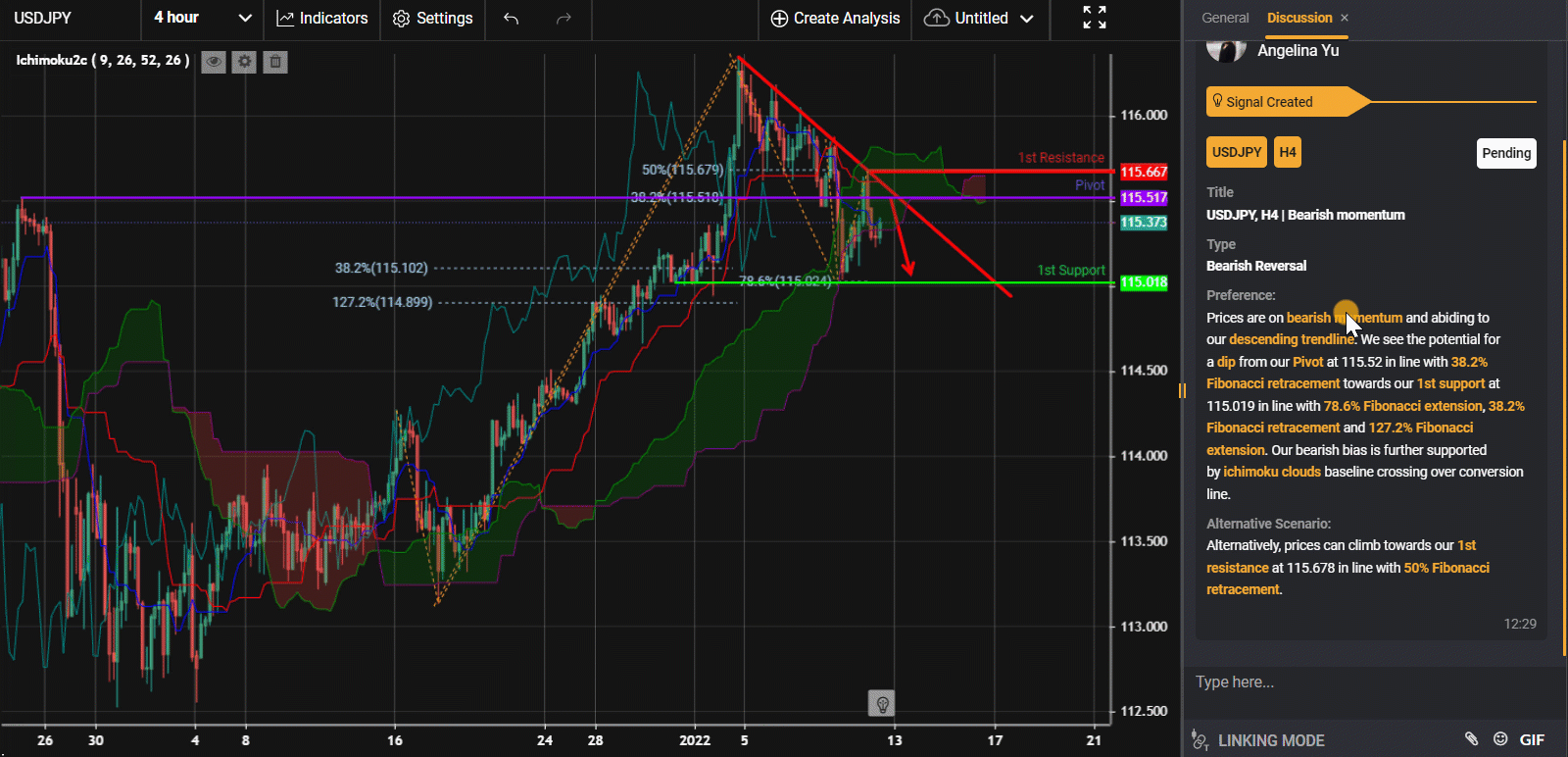Select the 115.667 resistance price label
Screen dimensions: 1568x757
(1144, 172)
